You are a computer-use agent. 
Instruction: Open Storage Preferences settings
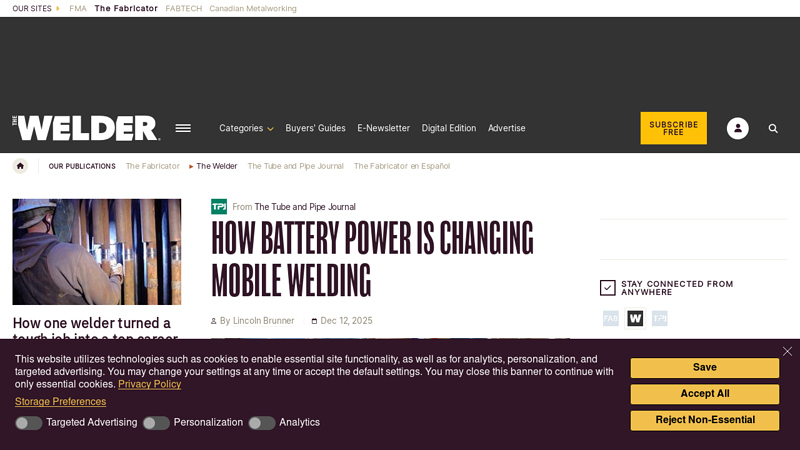[x=60, y=402]
